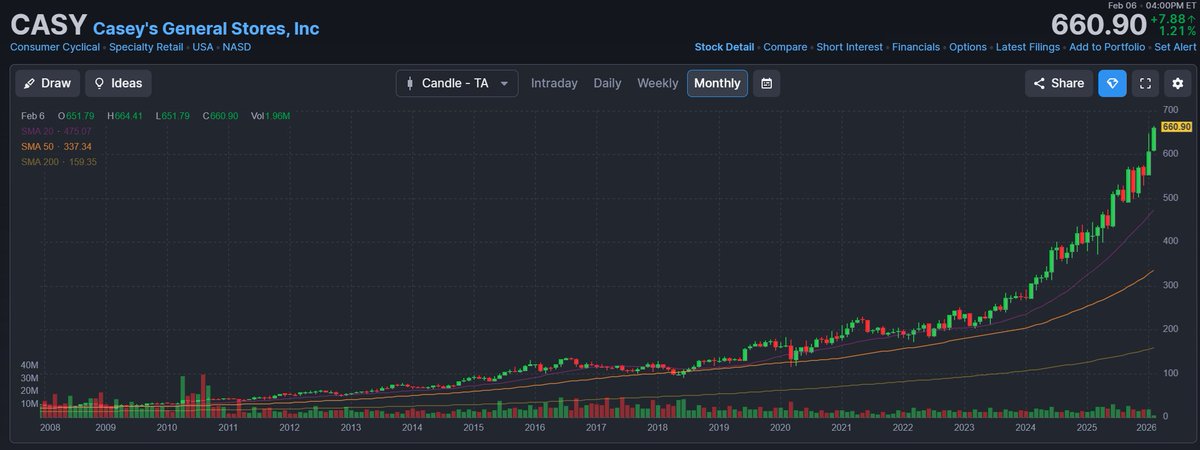The height and width of the screenshot is (450, 1200).
Task: Open the NASD exchange link
Action: click(237, 47)
